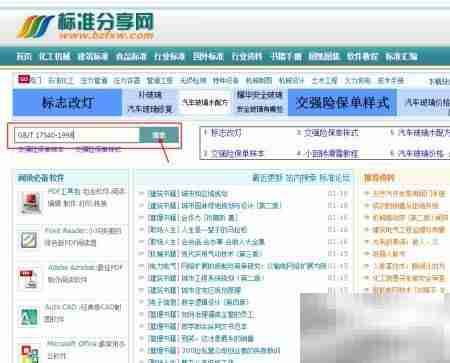Click the 补玻璃 banner ad link
450x363 pixels.
(150, 95)
